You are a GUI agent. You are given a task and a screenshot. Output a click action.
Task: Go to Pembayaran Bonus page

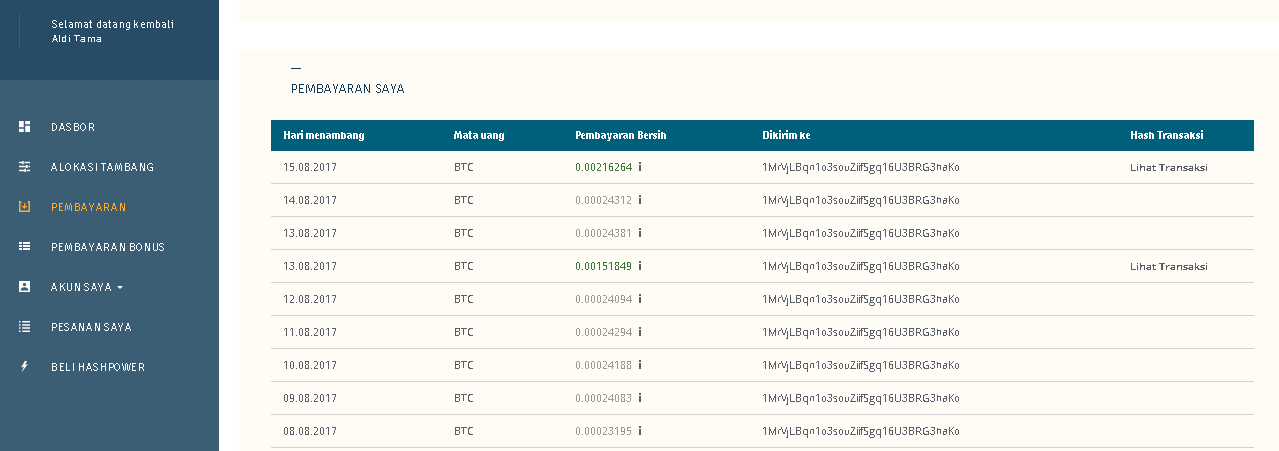[x=108, y=247]
